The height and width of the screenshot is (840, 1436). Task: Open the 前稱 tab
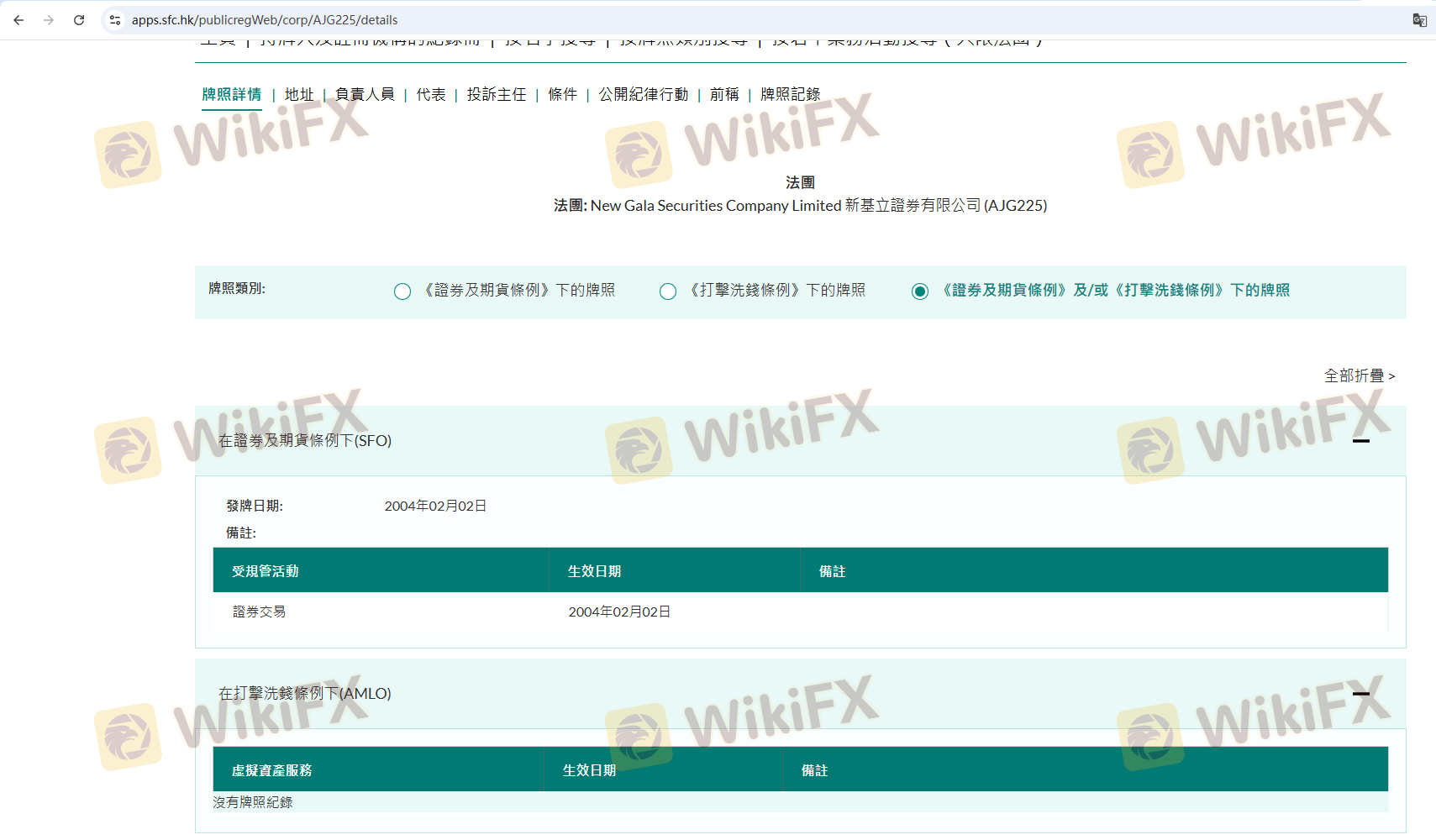click(724, 94)
